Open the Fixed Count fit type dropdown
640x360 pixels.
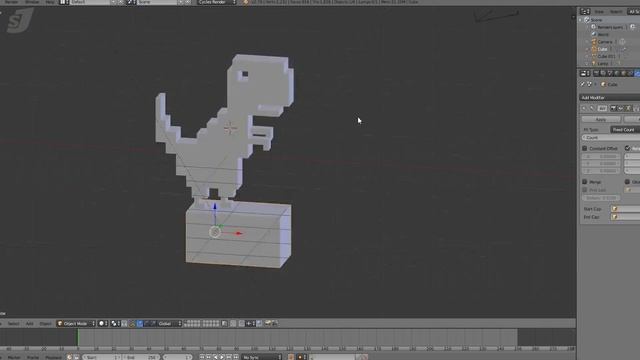[x=625, y=130]
